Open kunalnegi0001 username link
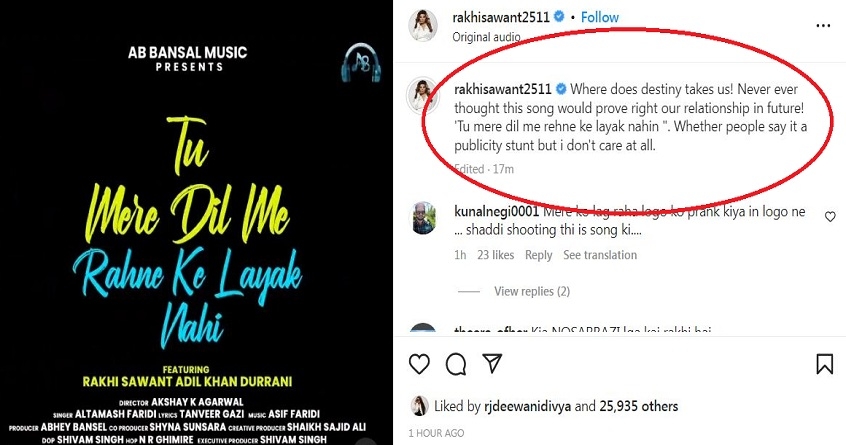 coord(496,211)
